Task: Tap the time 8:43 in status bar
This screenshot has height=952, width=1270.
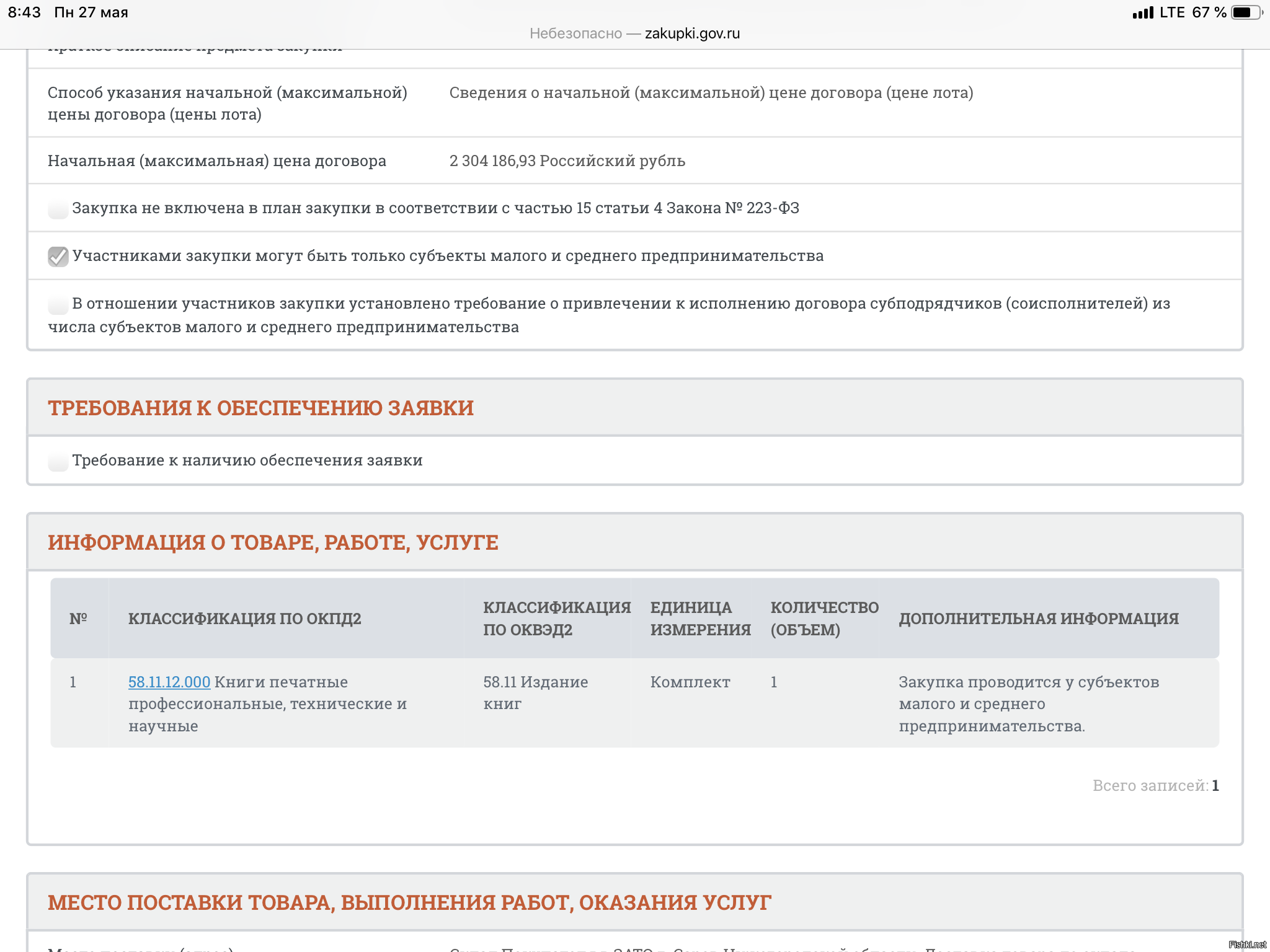Action: [24, 12]
